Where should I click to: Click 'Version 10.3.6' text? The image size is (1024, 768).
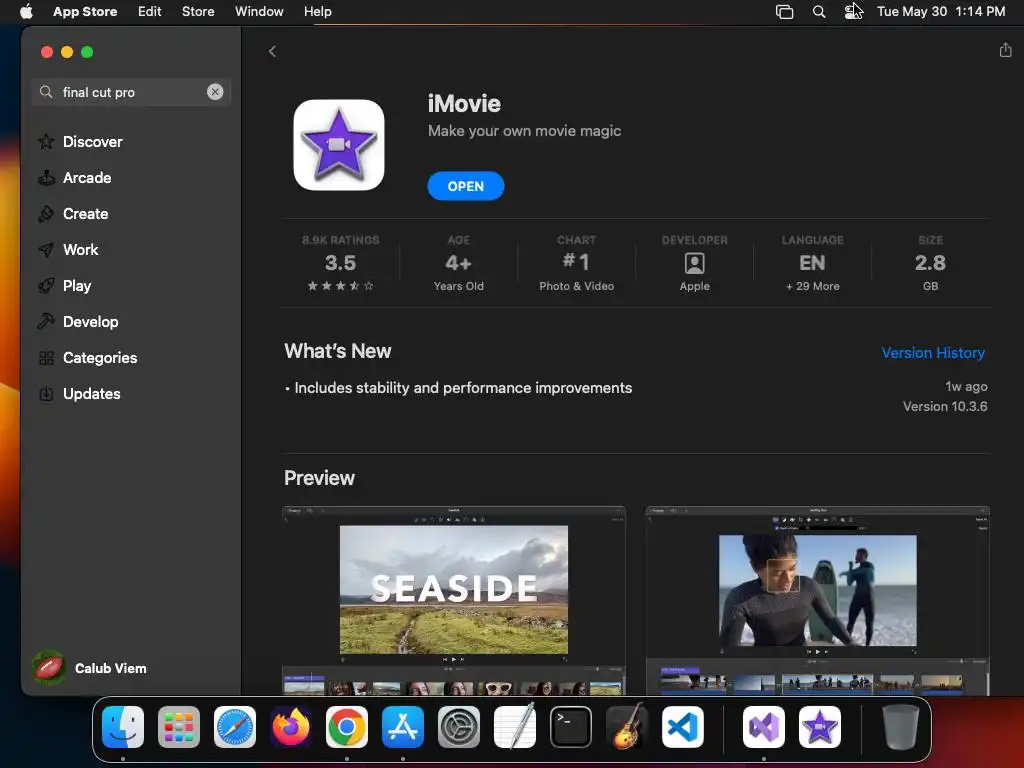click(x=944, y=406)
